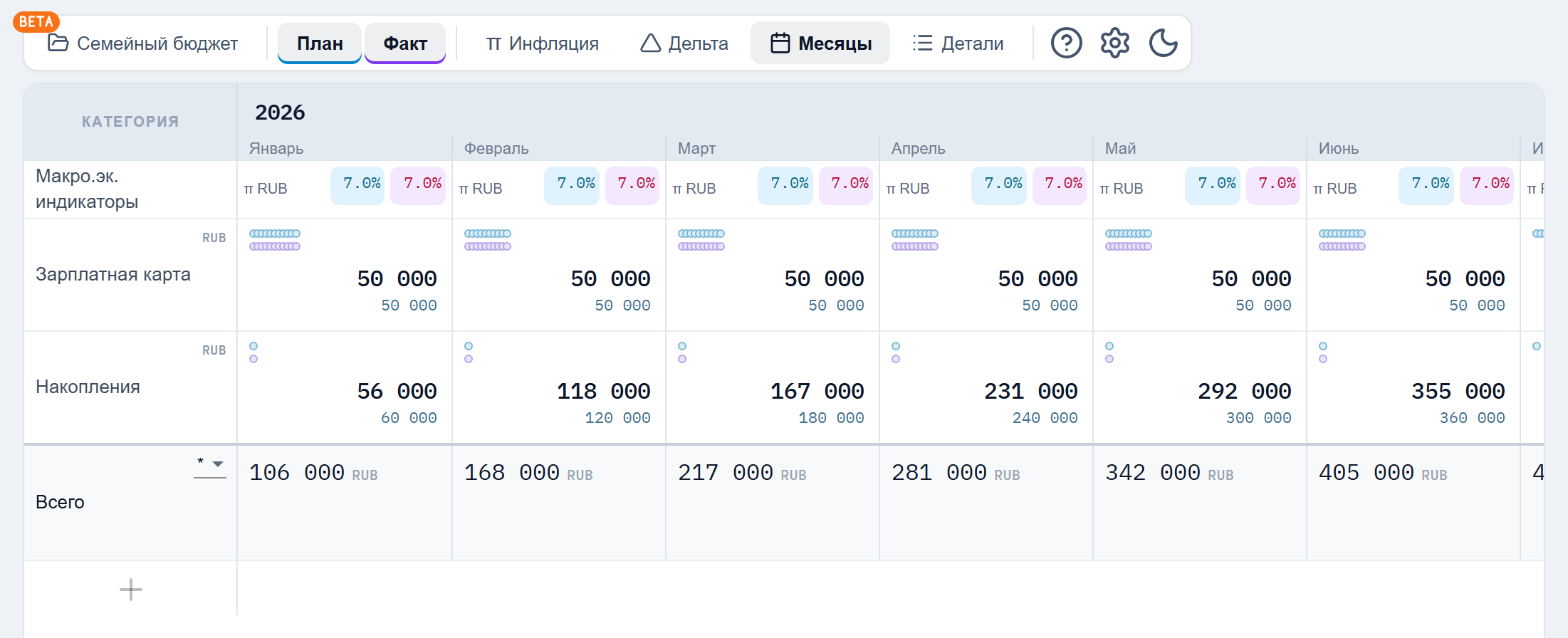Click the pink 7.0% badge under Июнь
1568x638 pixels.
1486,185
